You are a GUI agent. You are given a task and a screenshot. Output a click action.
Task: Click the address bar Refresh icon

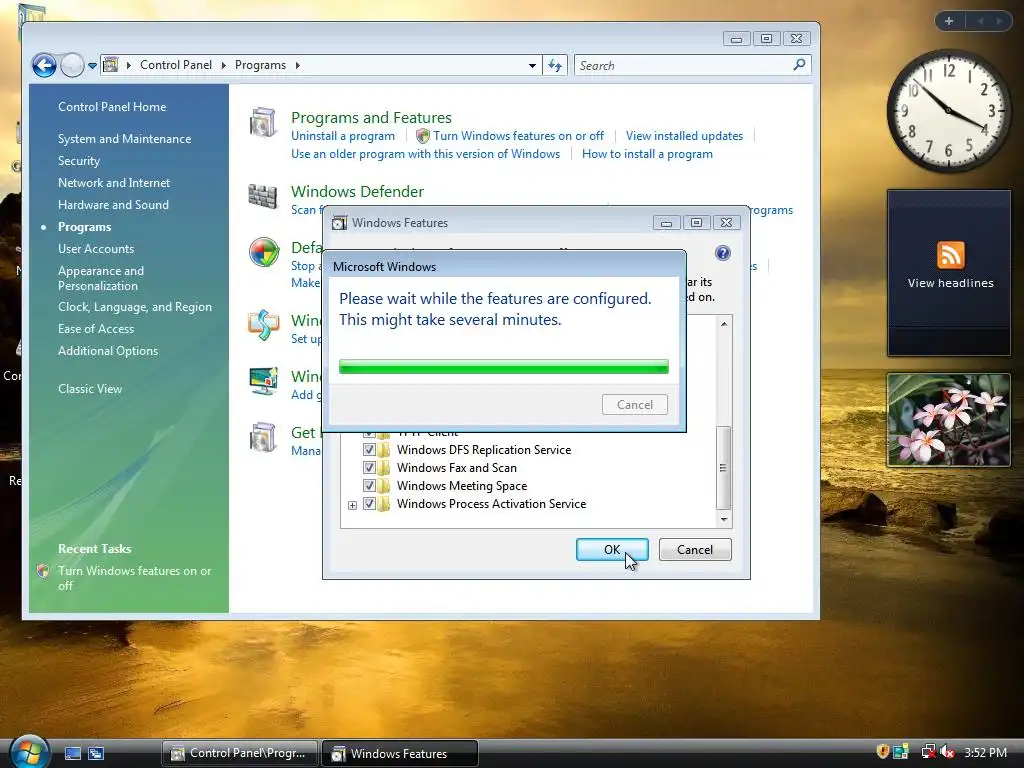pyautogui.click(x=554, y=65)
